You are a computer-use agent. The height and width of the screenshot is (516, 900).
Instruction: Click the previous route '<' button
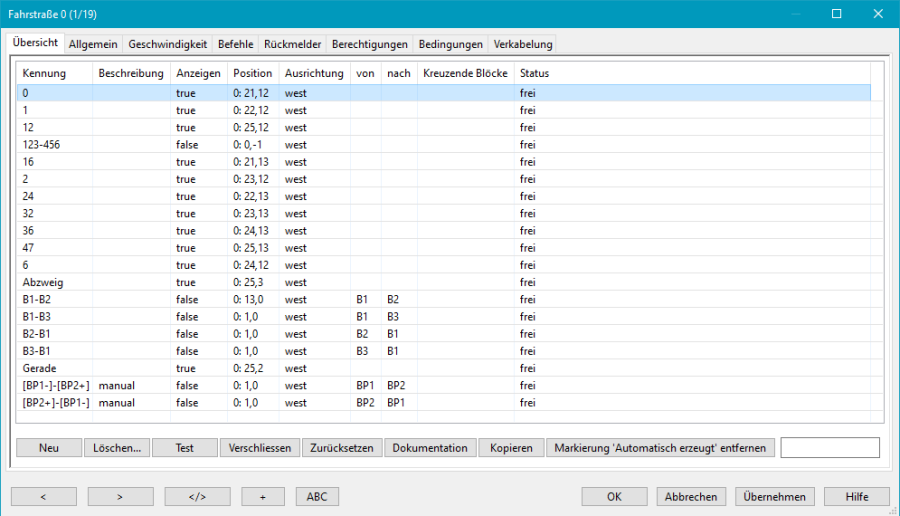[x=43, y=496]
